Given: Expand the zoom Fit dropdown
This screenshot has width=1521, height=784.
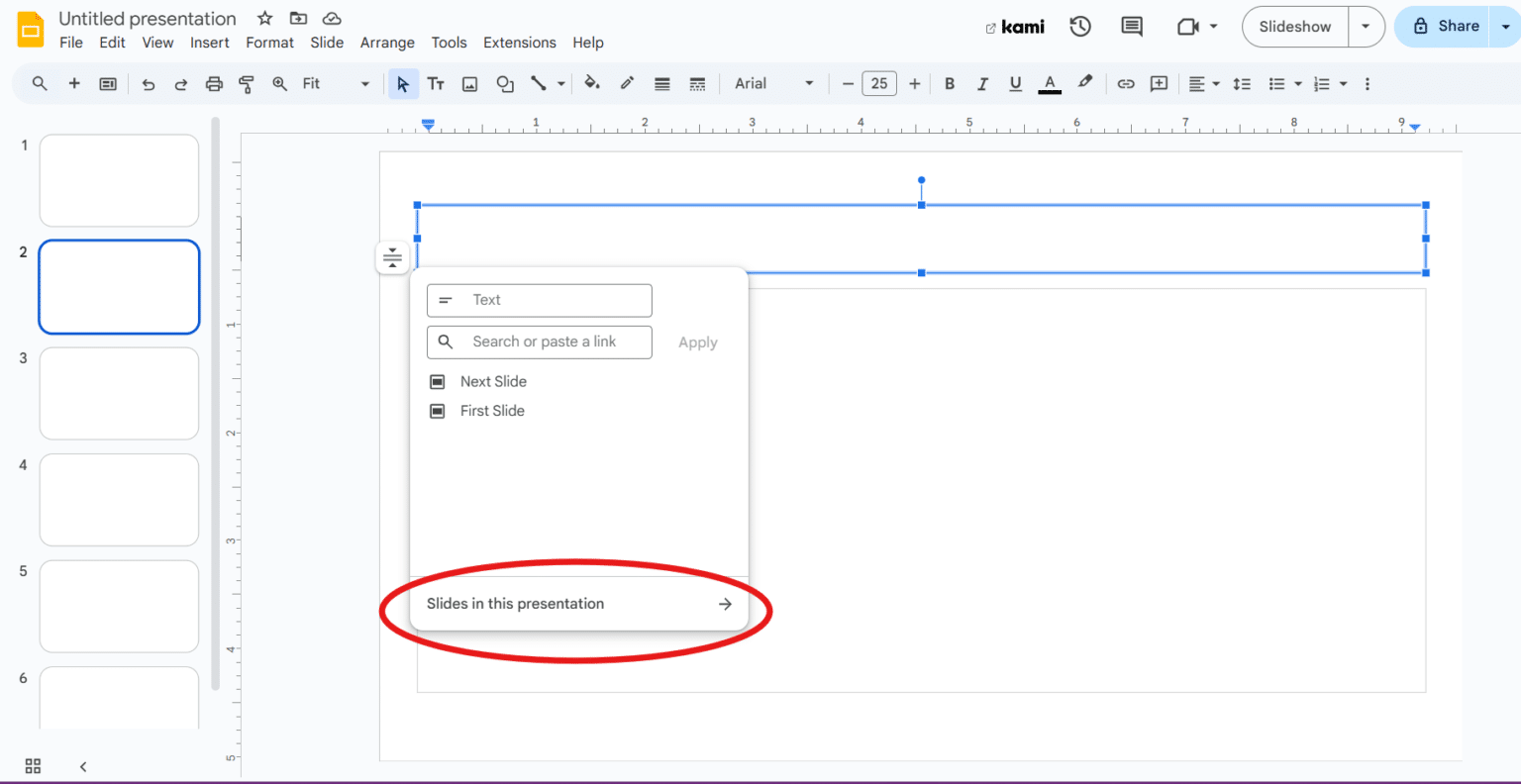Looking at the screenshot, I should tap(363, 83).
